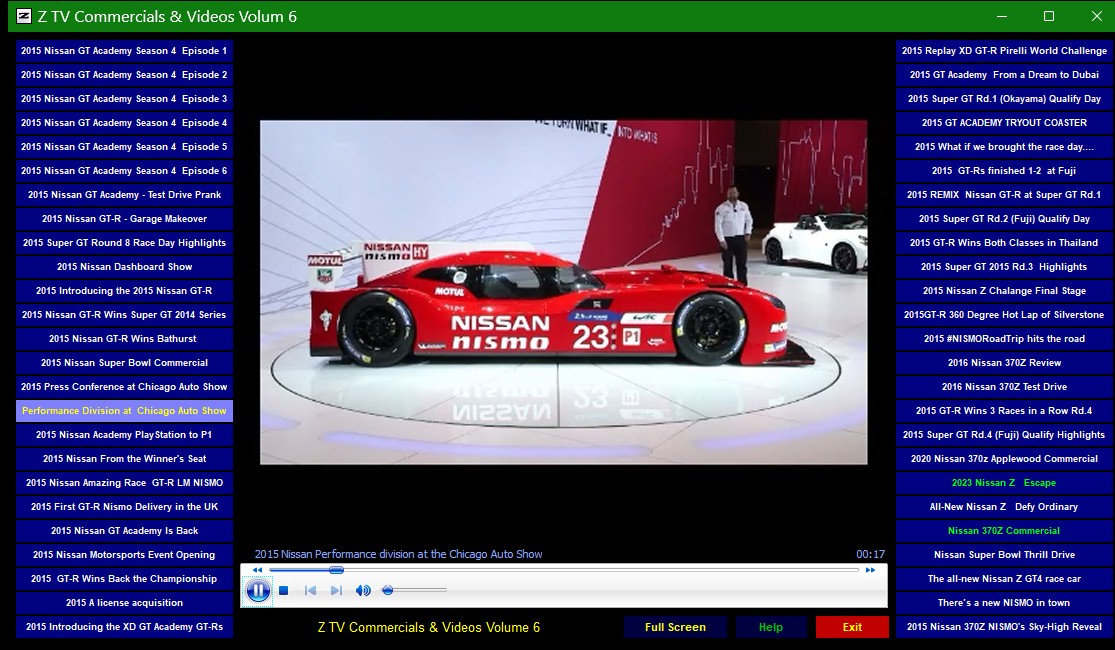1115x650 pixels.
Task: Choose Nissan 370Z Commercial entry
Action: 1004,531
